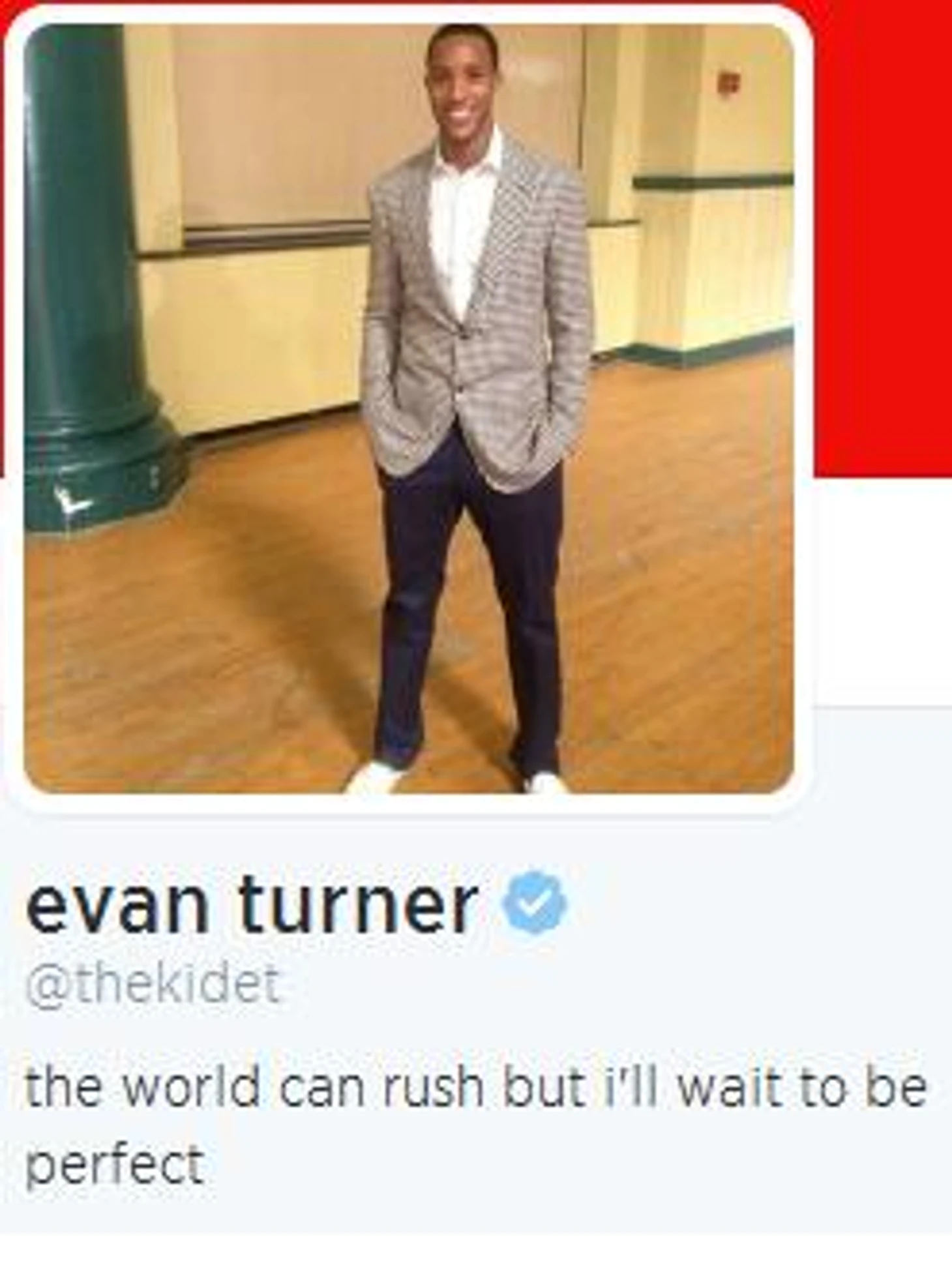Click the white sneakers in the profile photo
This screenshot has height=1276, width=952.
456,778
